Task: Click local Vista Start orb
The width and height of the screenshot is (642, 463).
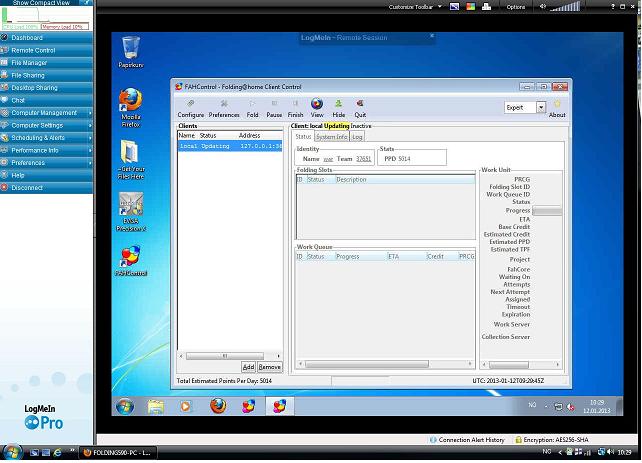Action: 12,452
